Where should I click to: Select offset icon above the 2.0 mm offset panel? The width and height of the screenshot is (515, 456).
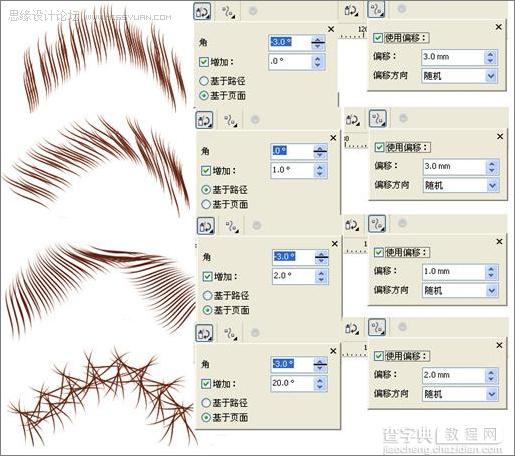click(x=377, y=327)
